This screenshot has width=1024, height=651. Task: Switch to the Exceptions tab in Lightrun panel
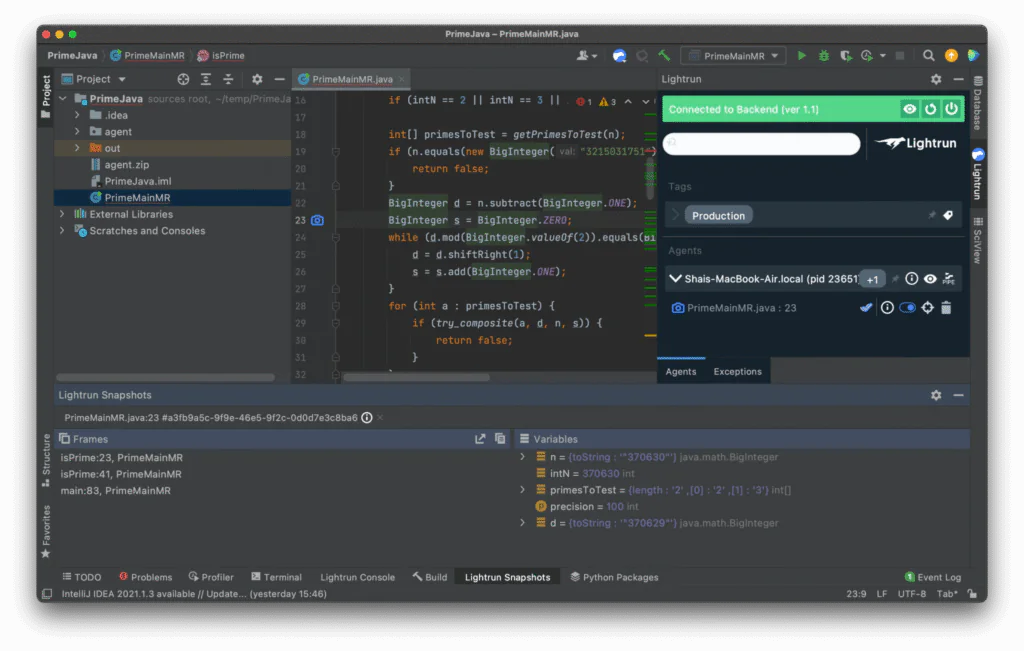click(x=737, y=371)
